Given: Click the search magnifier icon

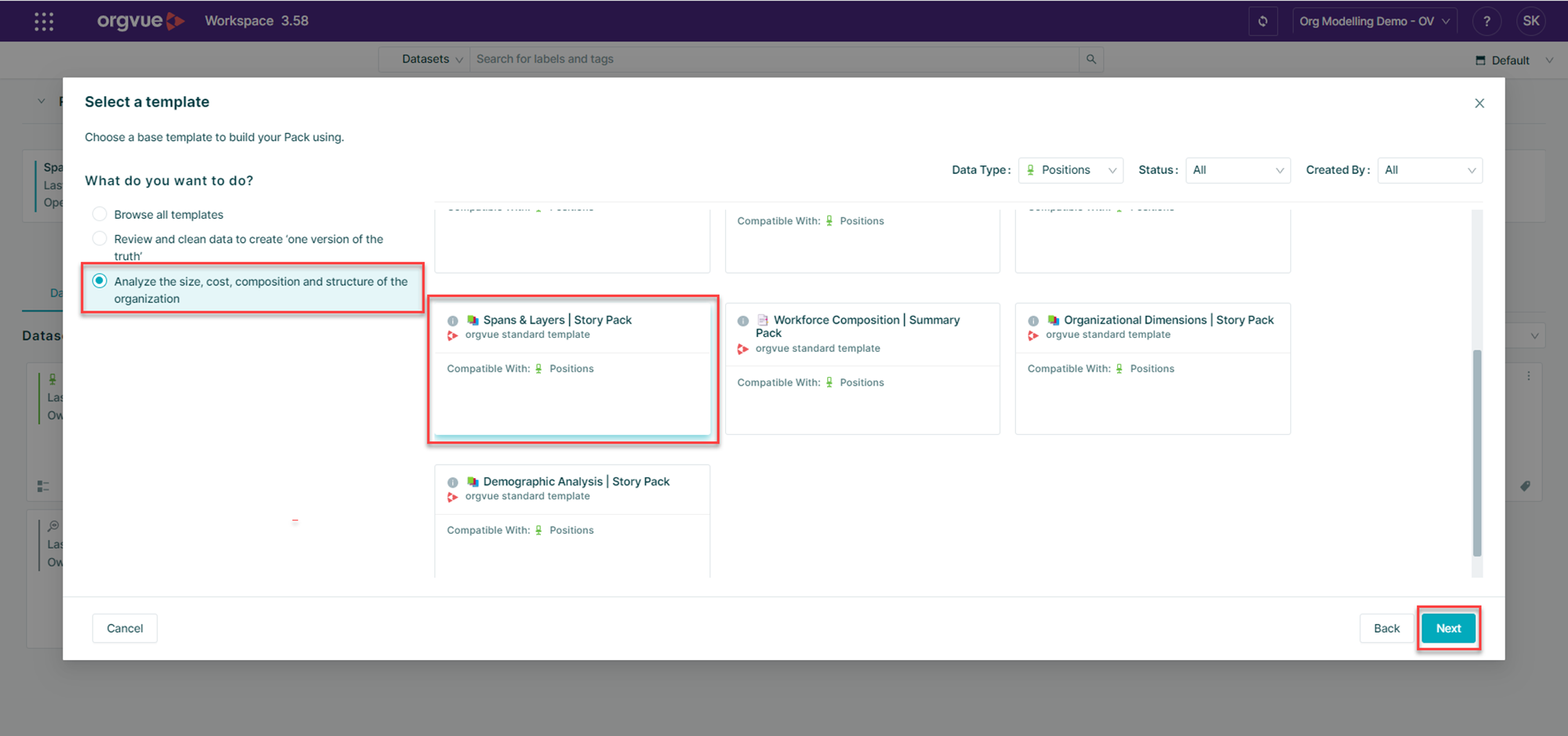Looking at the screenshot, I should [x=1091, y=59].
